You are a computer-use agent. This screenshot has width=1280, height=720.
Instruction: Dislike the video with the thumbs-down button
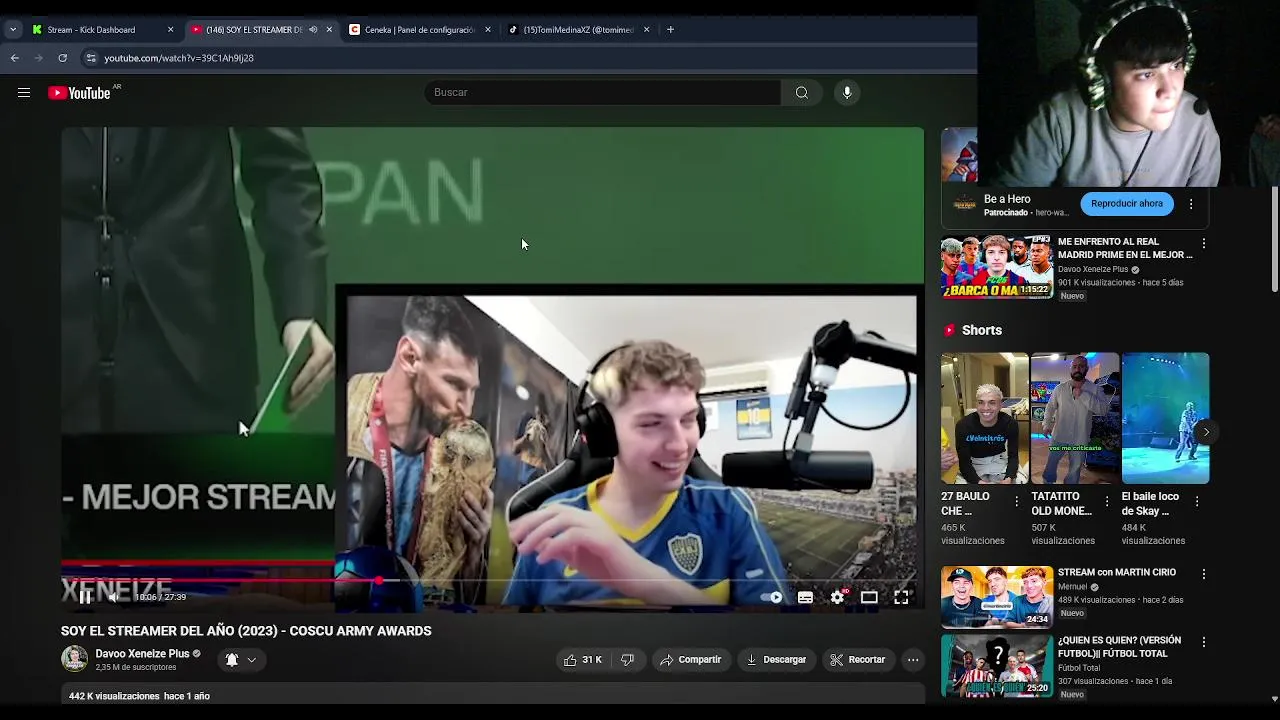(x=627, y=660)
